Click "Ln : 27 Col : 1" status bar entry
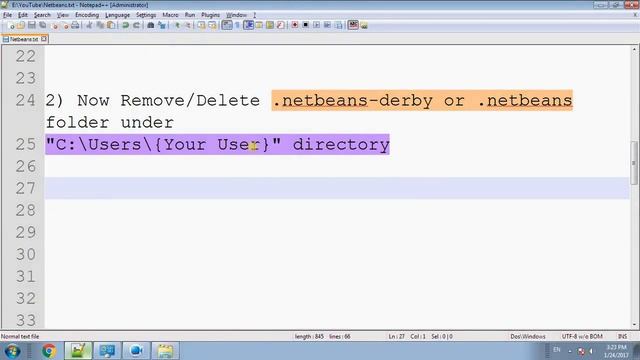Screen dimensions: 640x360 point(407,336)
